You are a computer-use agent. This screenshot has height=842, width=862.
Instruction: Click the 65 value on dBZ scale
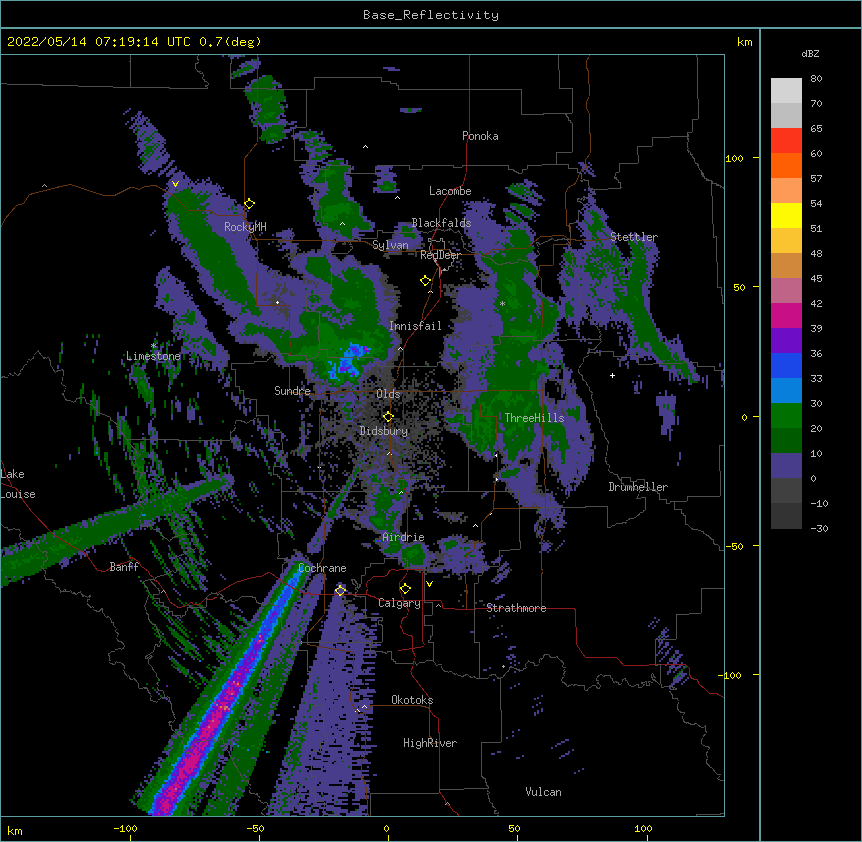tap(816, 129)
